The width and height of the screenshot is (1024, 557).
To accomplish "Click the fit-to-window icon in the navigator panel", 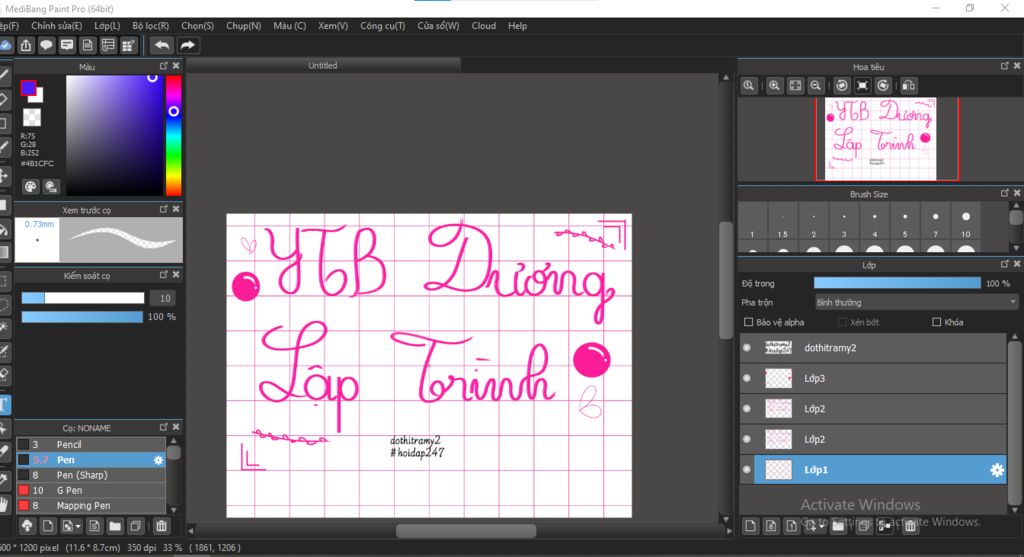I will pos(795,86).
